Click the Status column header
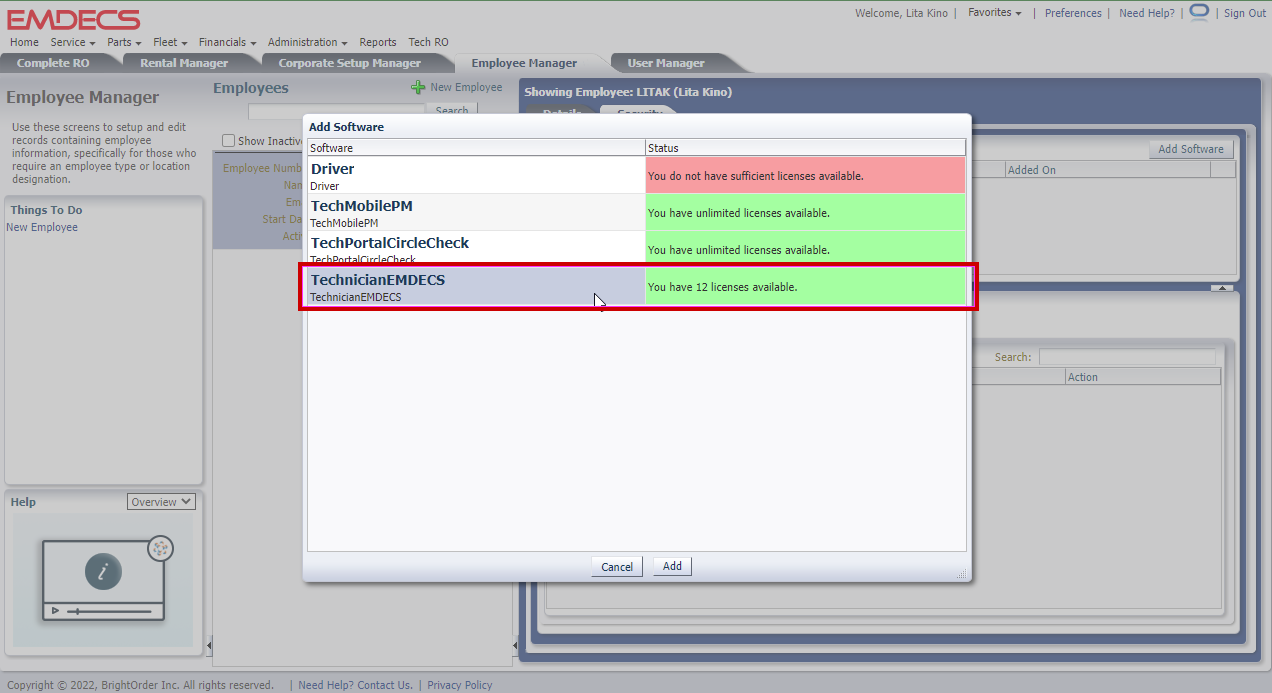The height and width of the screenshot is (693, 1272). point(805,148)
